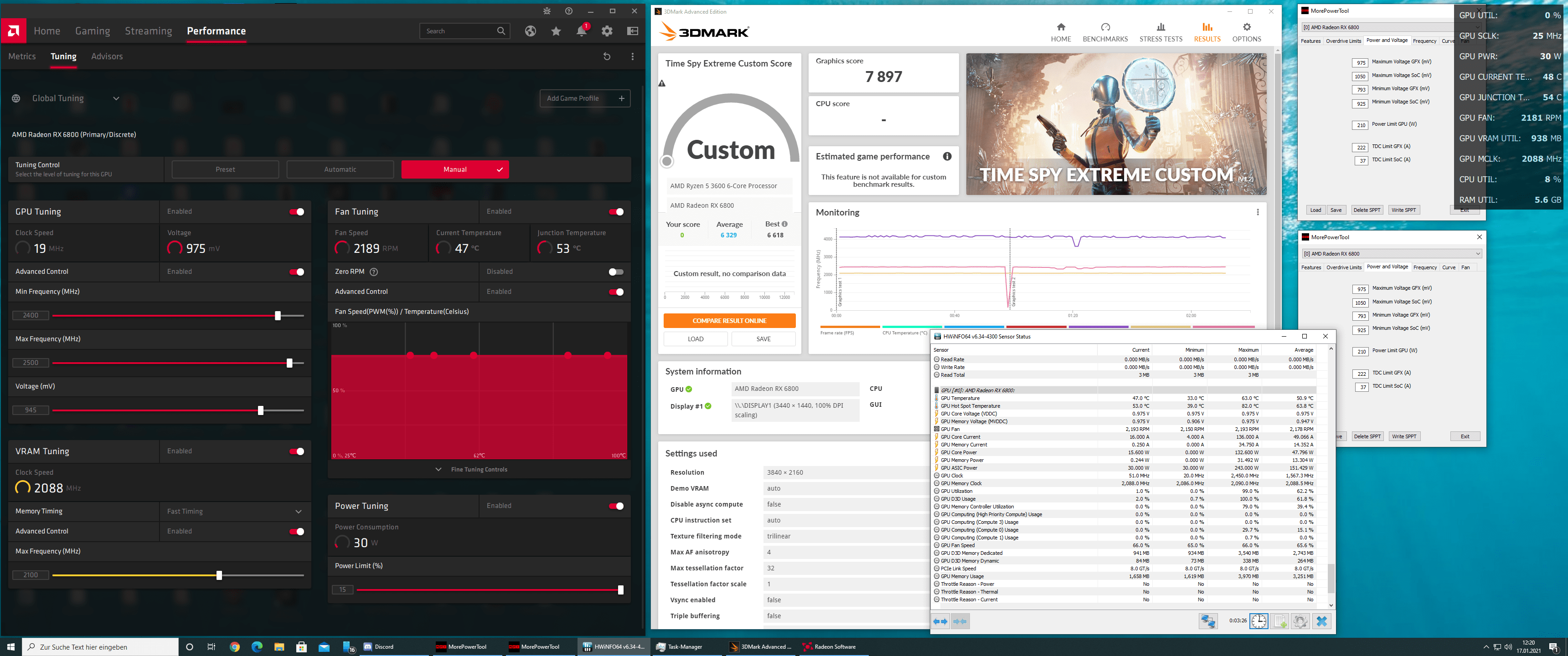Screen dimensions: 1568x656
Task: Toggle GPU Tuning enabled switch
Action: [x=297, y=212]
